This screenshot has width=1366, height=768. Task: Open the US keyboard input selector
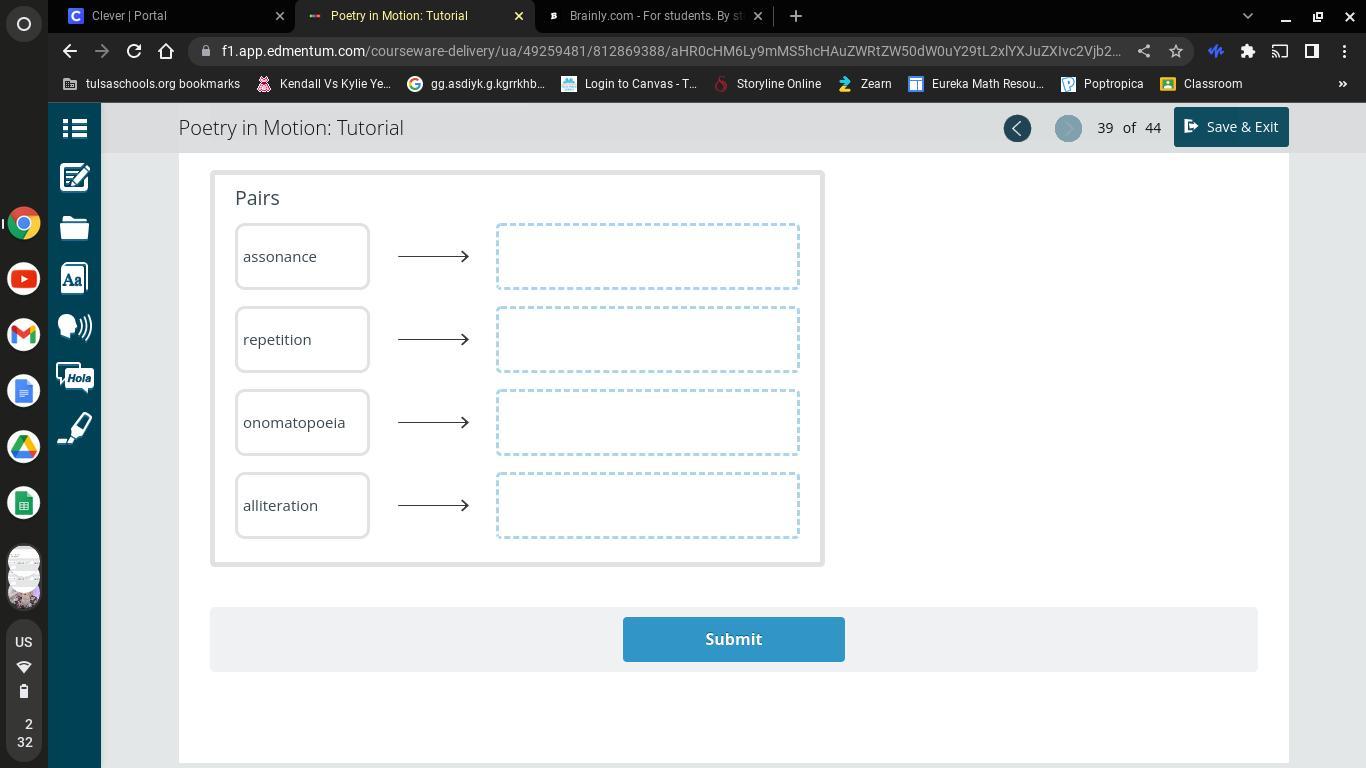24,642
